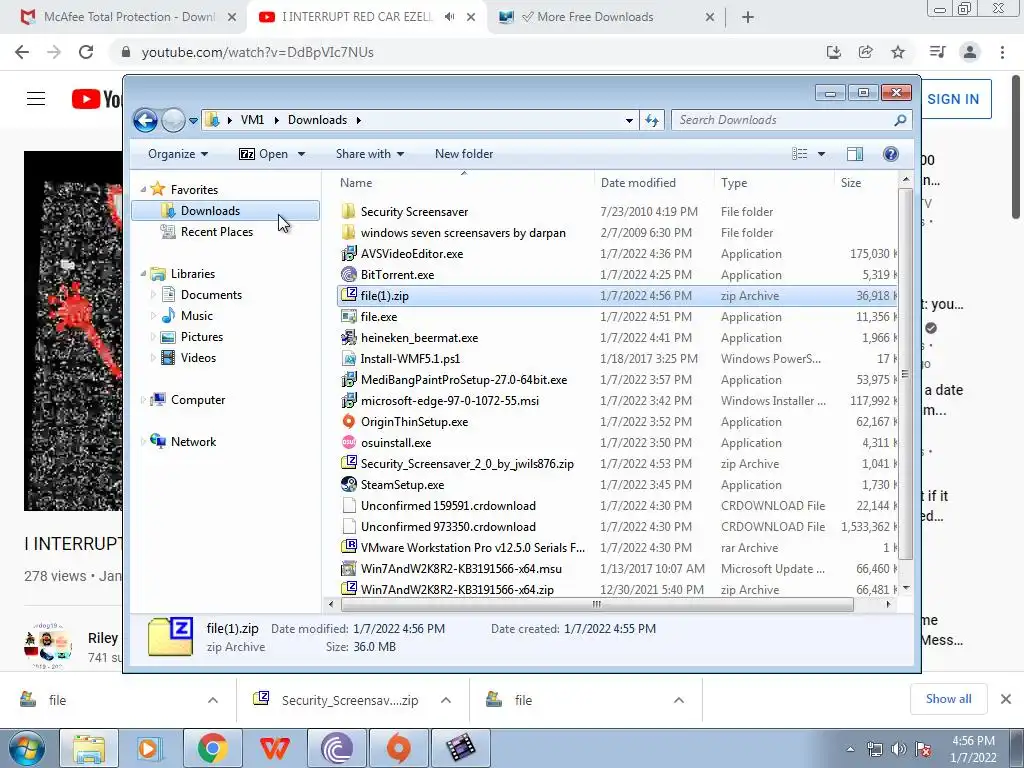The image size is (1024, 768).
Task: Select Security_Screensaver_2_0_by_jwils876.zip icon
Action: 349,464
